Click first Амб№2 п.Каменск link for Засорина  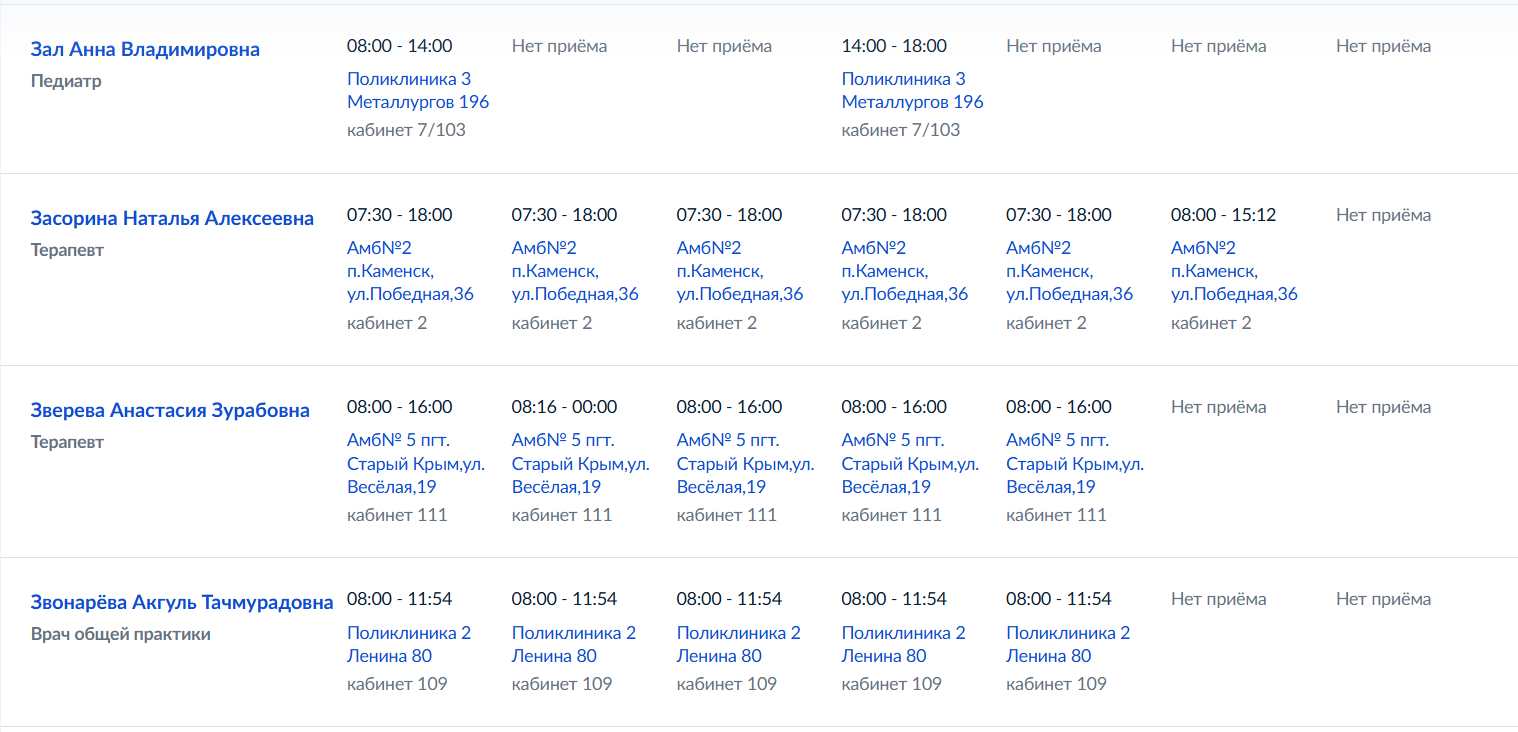410,271
